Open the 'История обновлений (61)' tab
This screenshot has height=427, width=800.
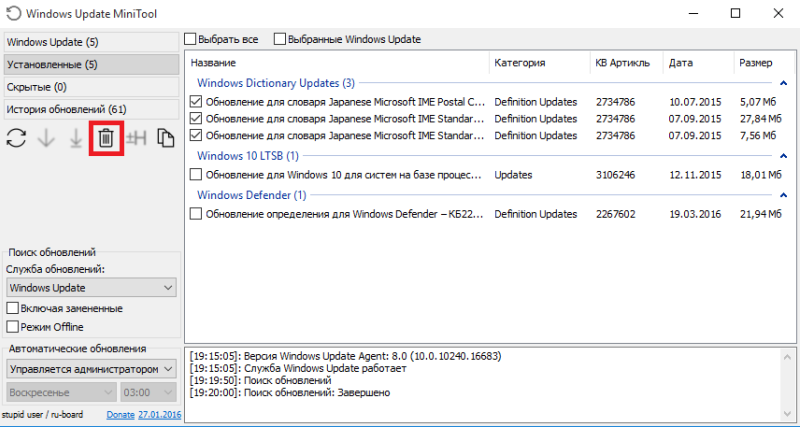click(91, 109)
